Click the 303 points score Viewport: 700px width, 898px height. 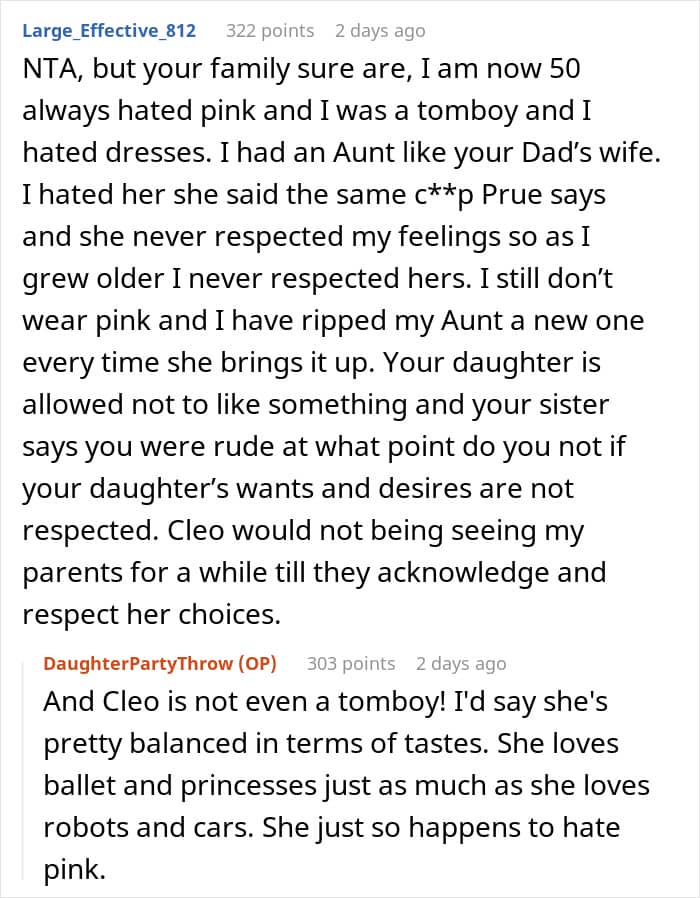(x=351, y=664)
